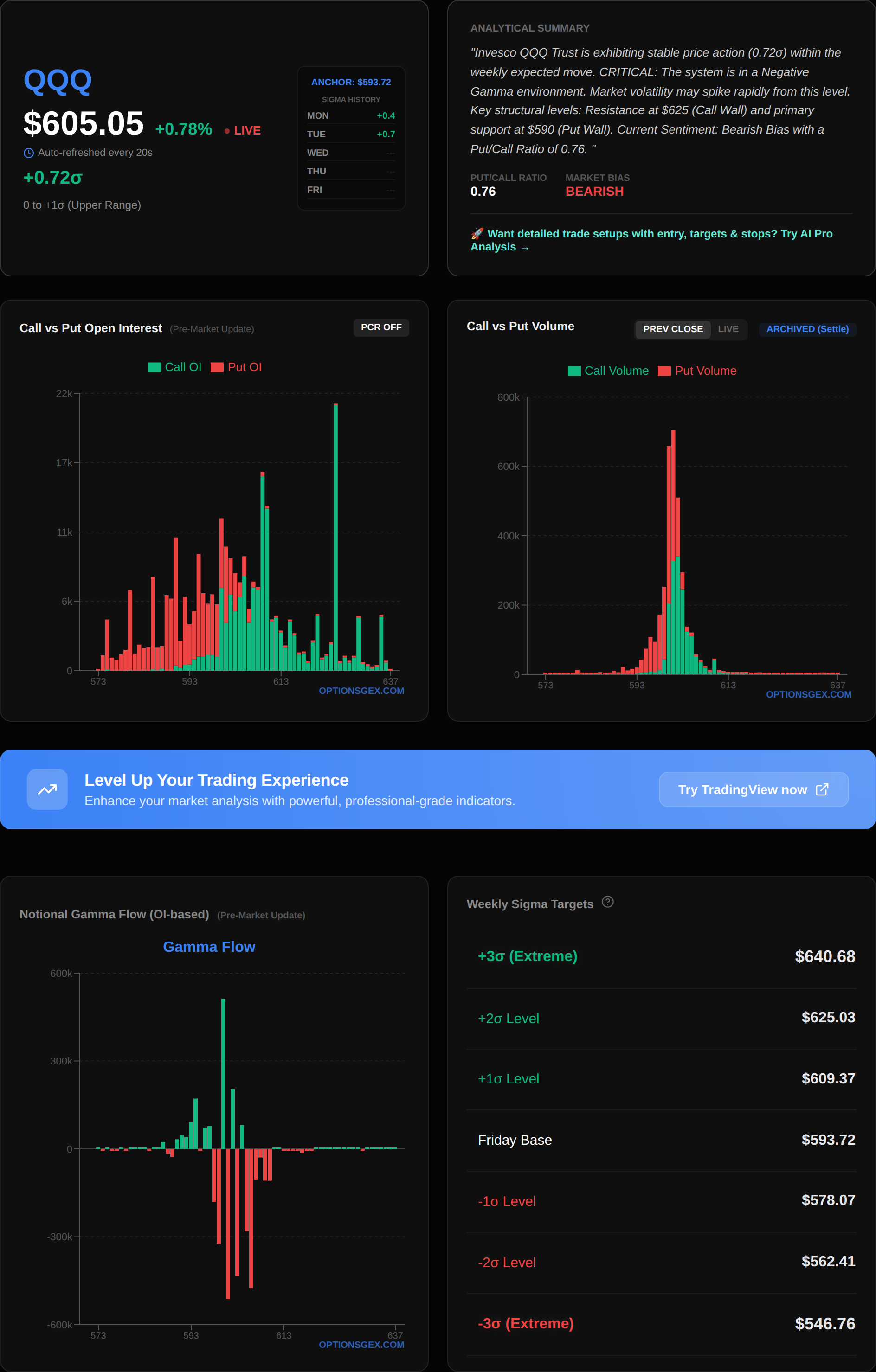Screen dimensions: 876x1372
Task: Switch volume chart to LIVE
Action: tap(728, 329)
